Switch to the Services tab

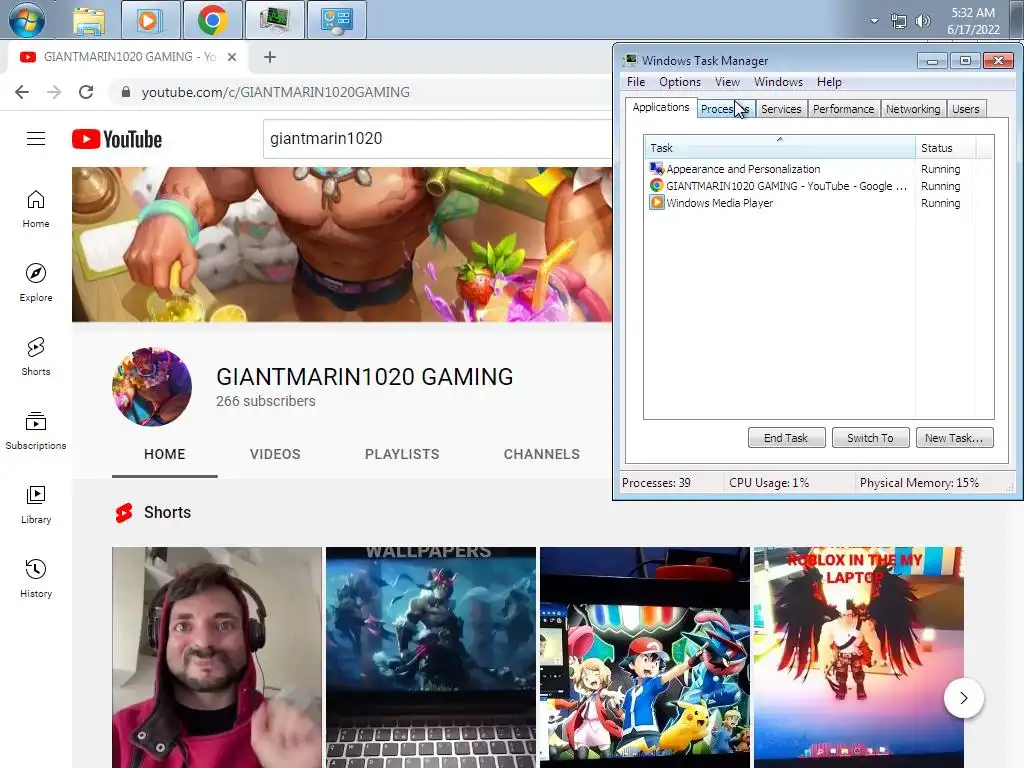click(x=781, y=109)
